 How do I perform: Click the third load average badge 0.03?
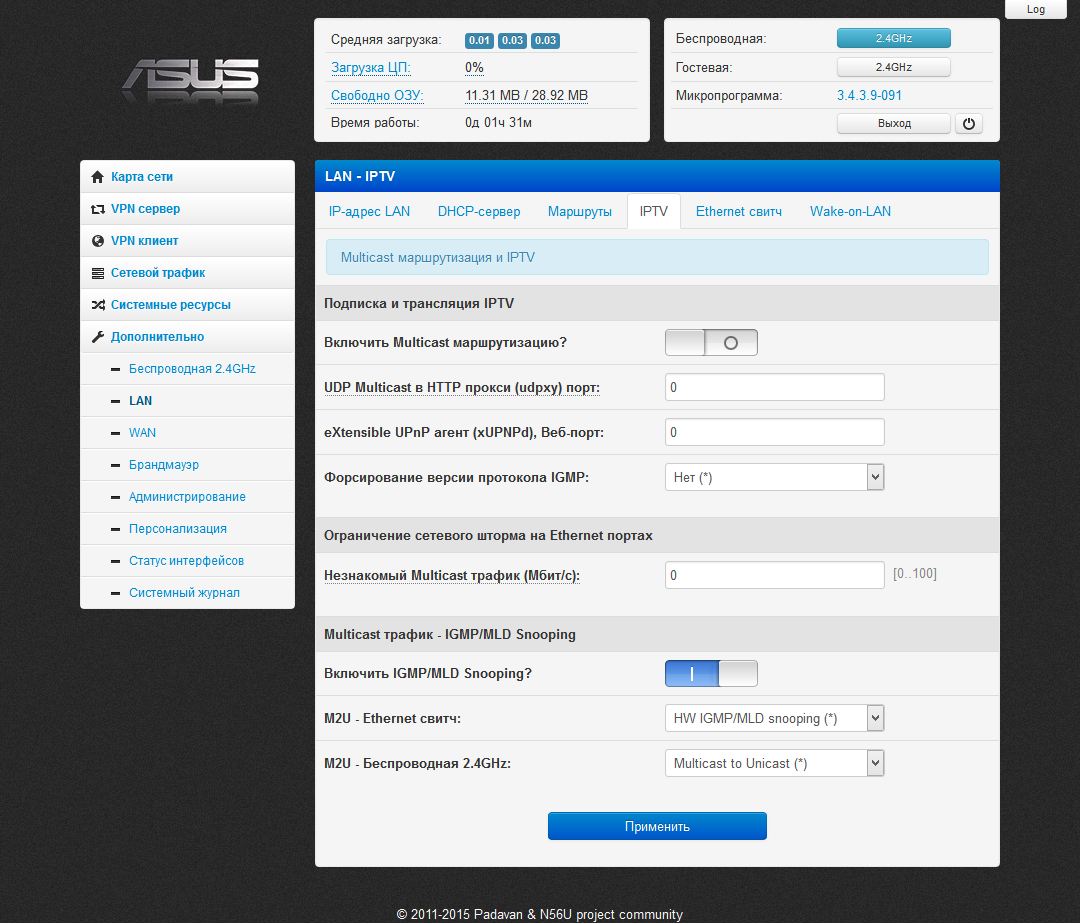coord(546,40)
